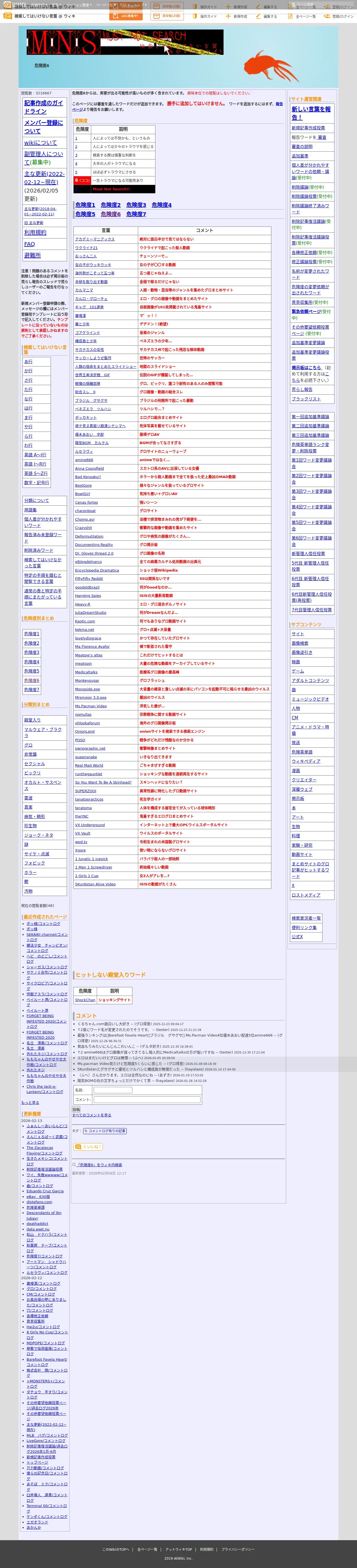The image size is (357, 1568).
Task: Click the コメント comment input field
Action: (147, 1100)
